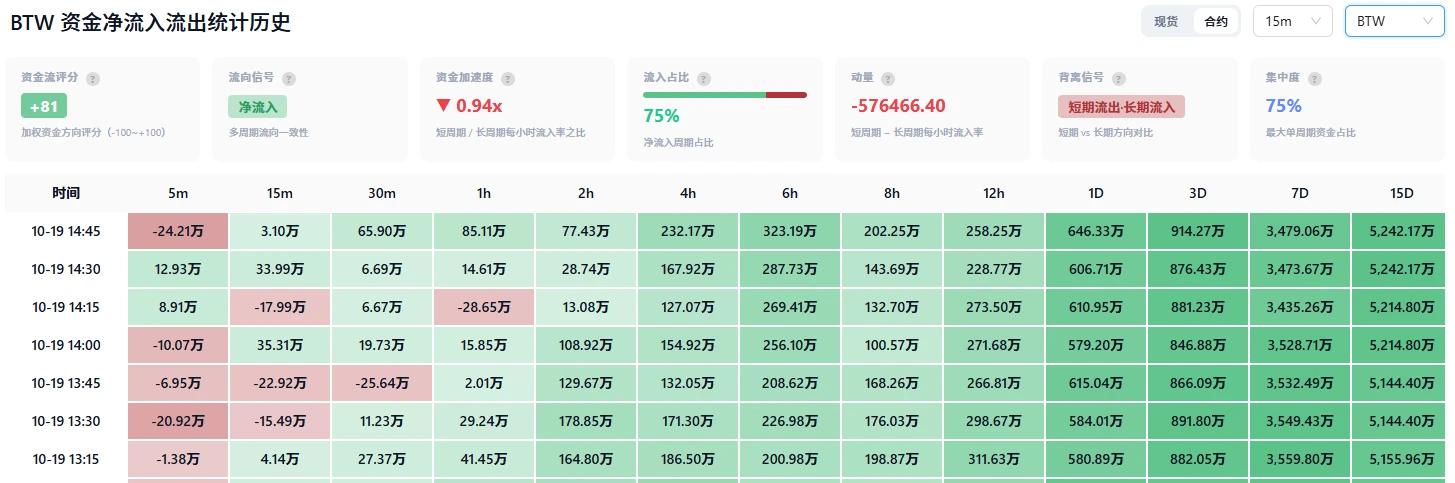The width and height of the screenshot is (1455, 483).
Task: Click the 5m column header
Action: pos(178,193)
